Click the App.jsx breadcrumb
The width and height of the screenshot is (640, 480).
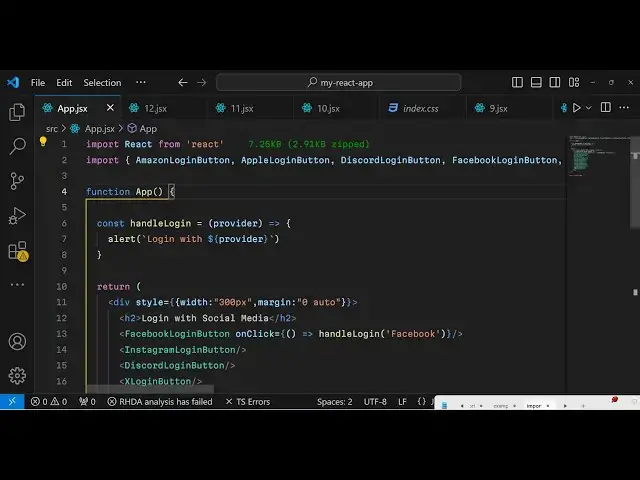[x=93, y=129]
